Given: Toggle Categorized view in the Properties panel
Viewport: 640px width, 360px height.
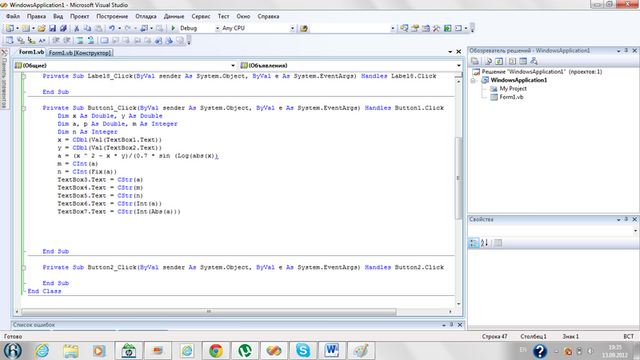Looking at the screenshot, I should [x=473, y=243].
